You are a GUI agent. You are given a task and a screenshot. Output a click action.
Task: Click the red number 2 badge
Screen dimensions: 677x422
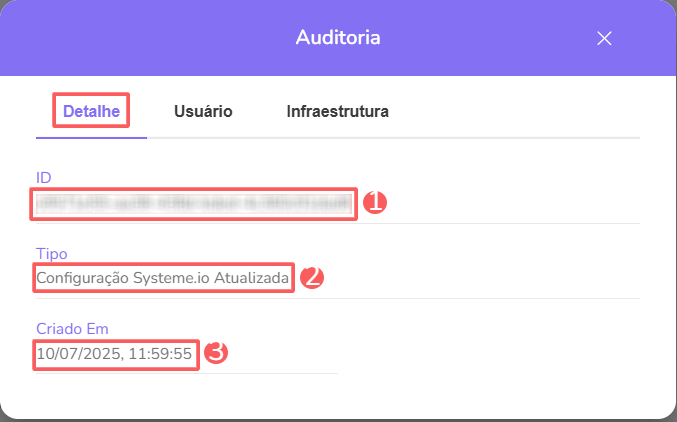click(311, 277)
